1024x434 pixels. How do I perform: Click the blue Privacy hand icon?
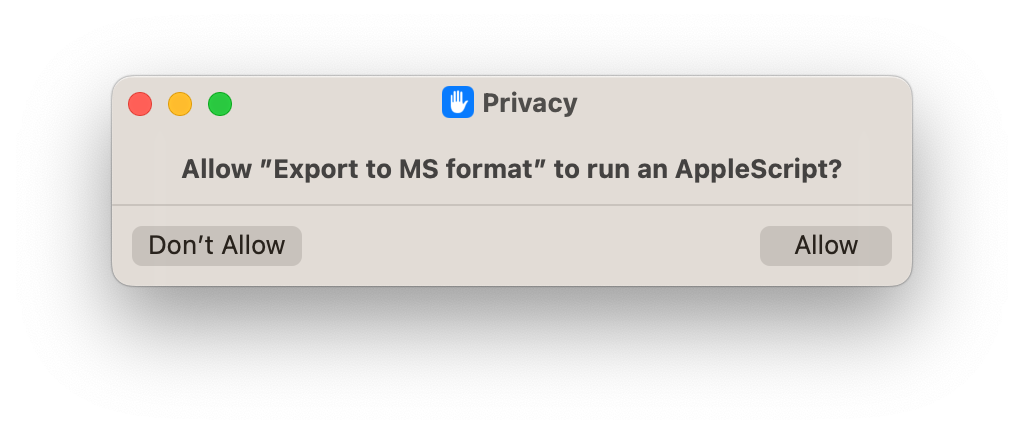(x=457, y=102)
